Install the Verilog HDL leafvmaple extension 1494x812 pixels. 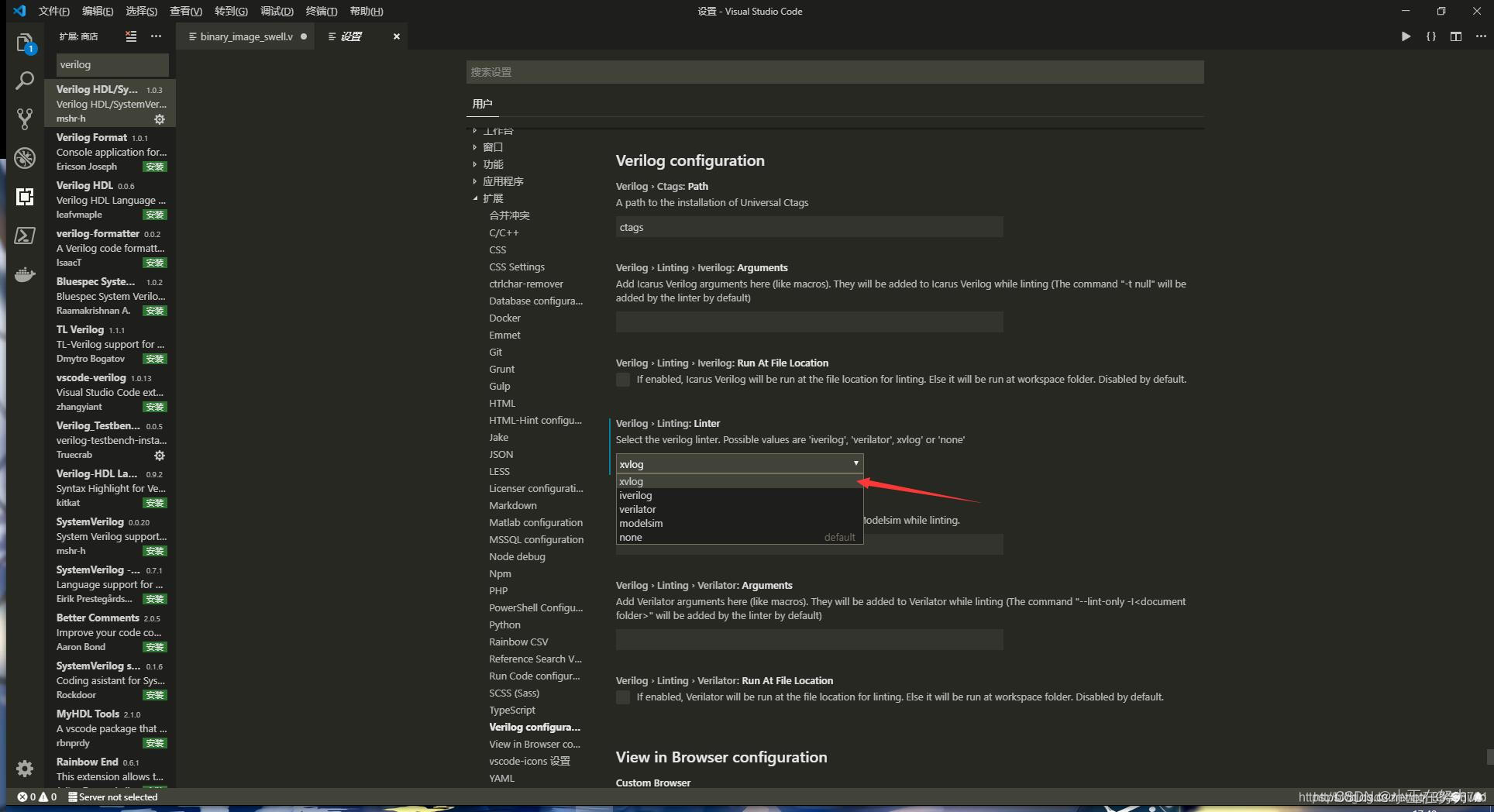[x=155, y=215]
